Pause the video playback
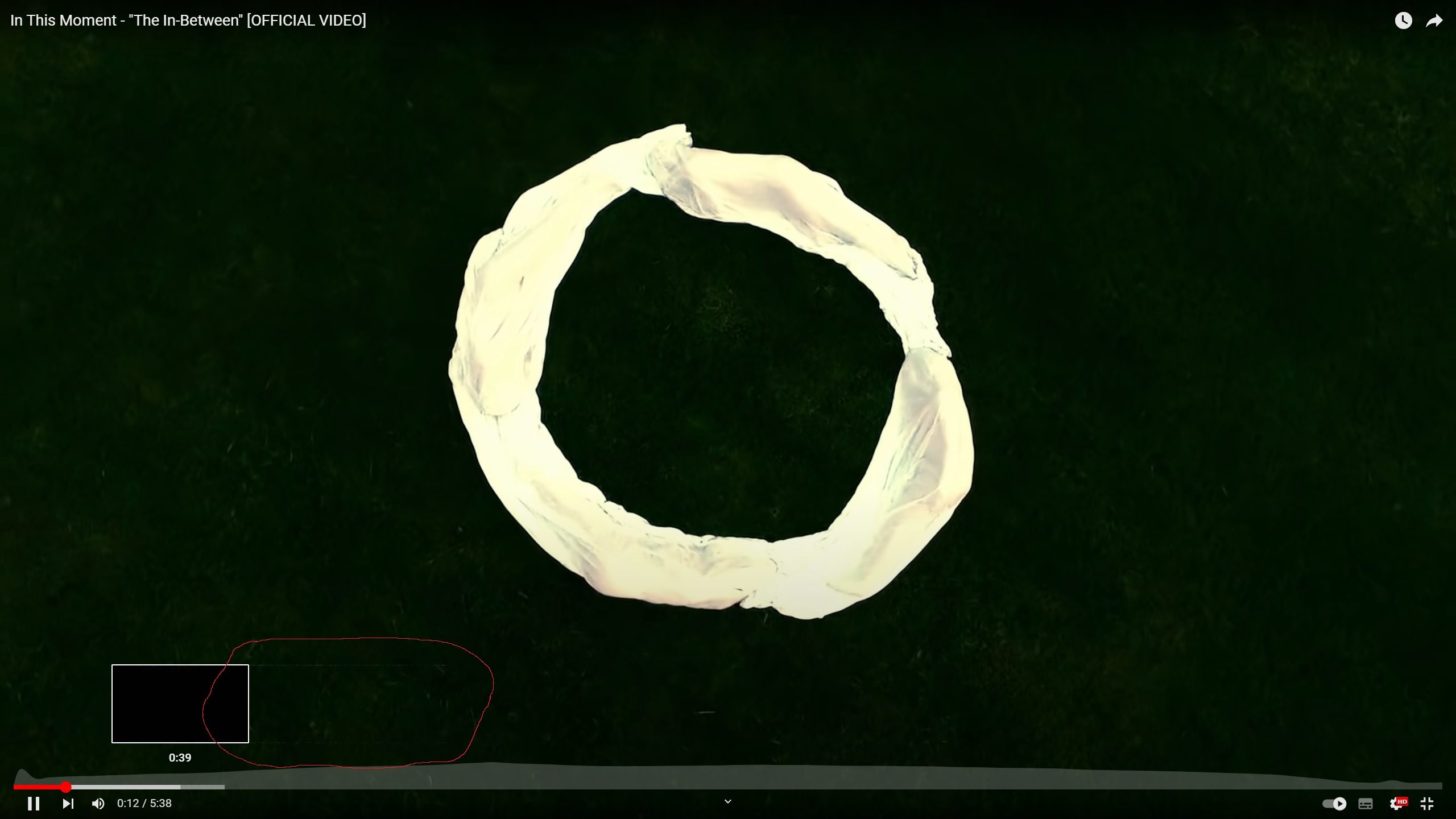This screenshot has height=819, width=1456. [34, 804]
